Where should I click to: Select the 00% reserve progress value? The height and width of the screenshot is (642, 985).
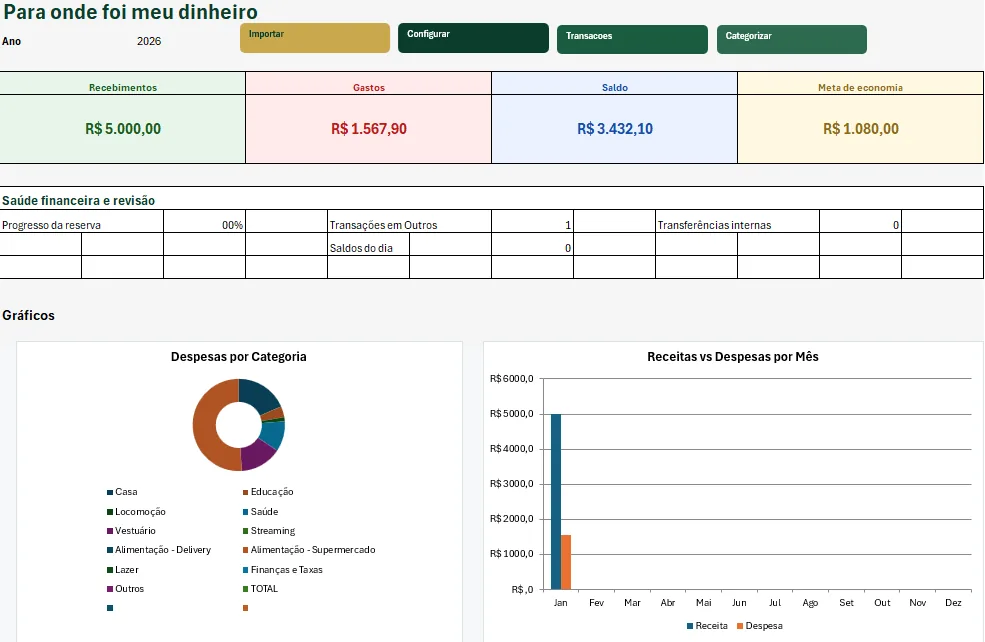click(x=232, y=225)
